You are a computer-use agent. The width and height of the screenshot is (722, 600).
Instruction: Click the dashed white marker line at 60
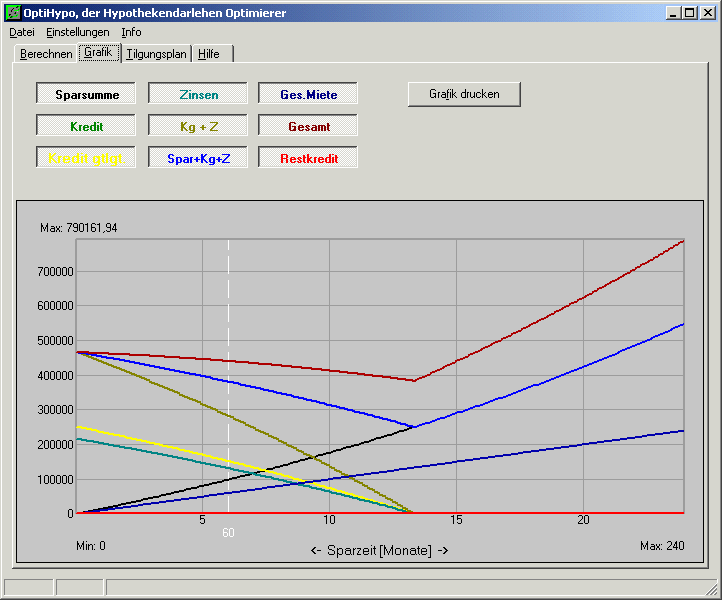[x=228, y=380]
